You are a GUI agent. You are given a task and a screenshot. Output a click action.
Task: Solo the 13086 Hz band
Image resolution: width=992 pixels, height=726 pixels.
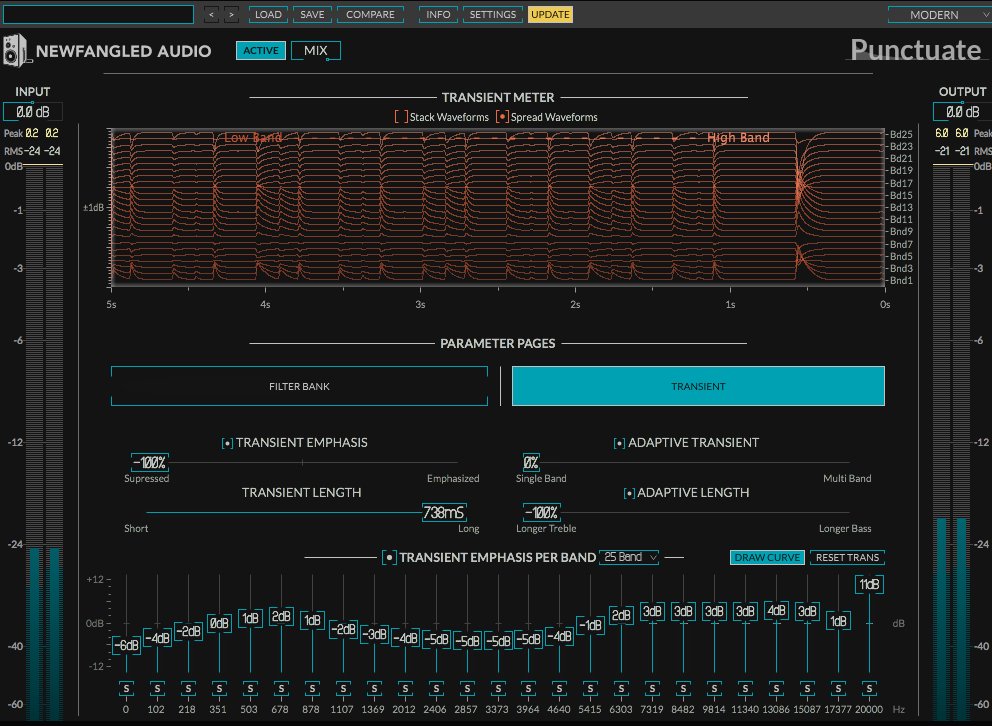tap(777, 688)
